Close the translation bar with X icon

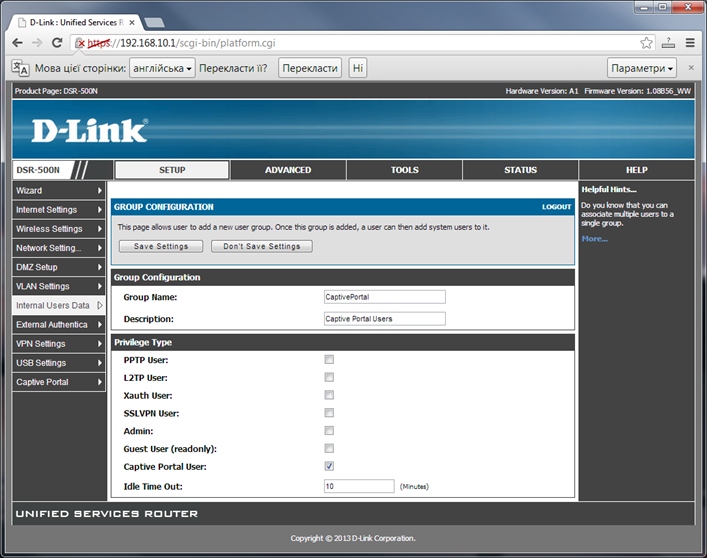pos(692,68)
